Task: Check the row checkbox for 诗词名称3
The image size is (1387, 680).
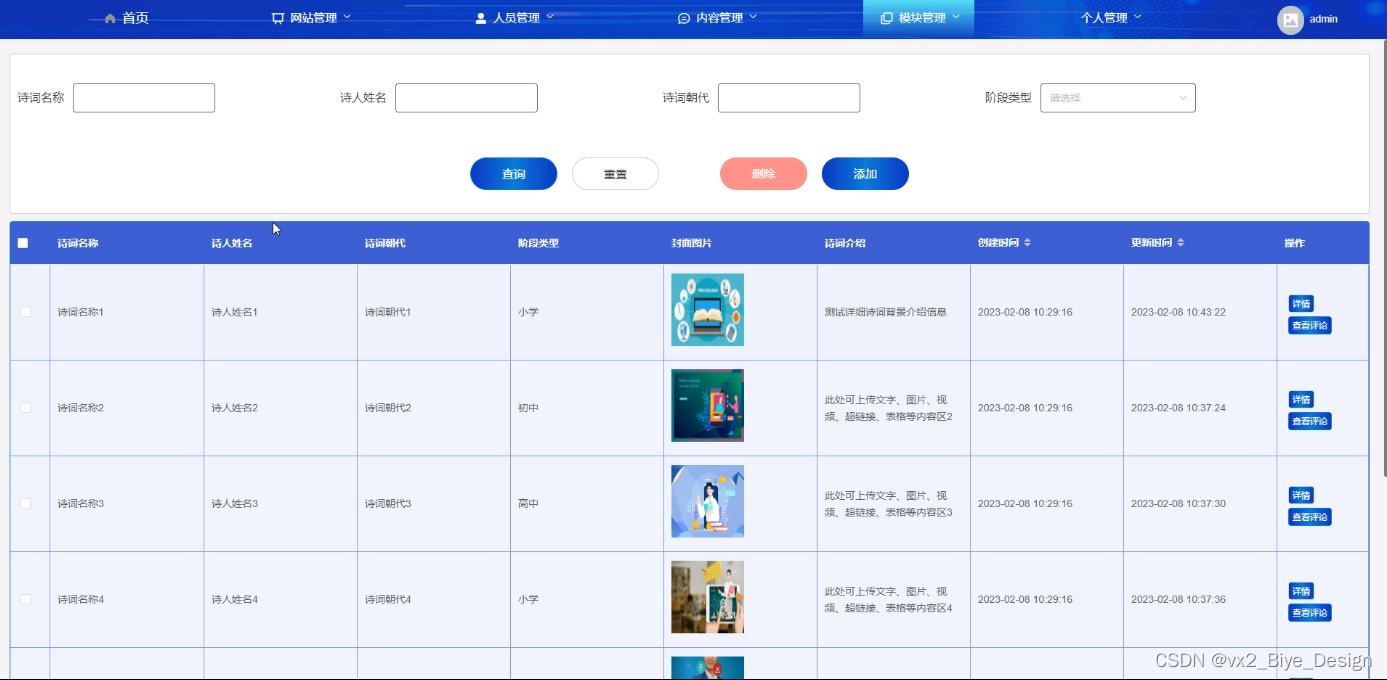Action: coord(26,504)
